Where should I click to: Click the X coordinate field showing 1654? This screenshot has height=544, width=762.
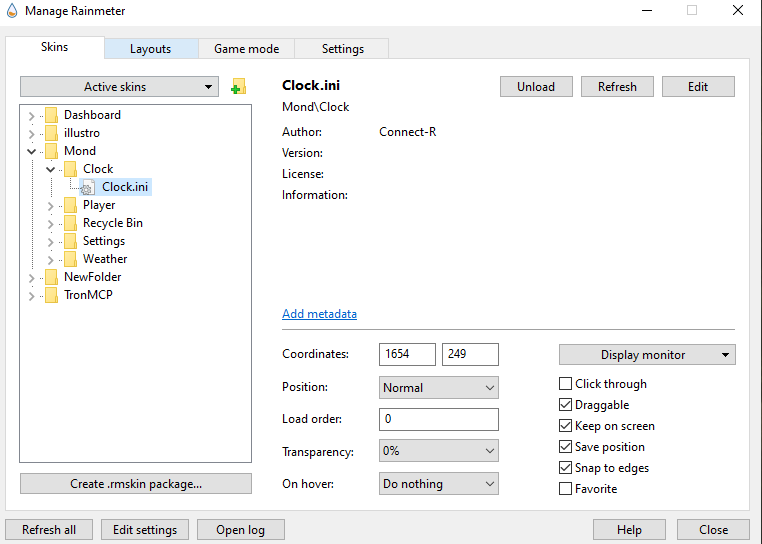pyautogui.click(x=407, y=354)
